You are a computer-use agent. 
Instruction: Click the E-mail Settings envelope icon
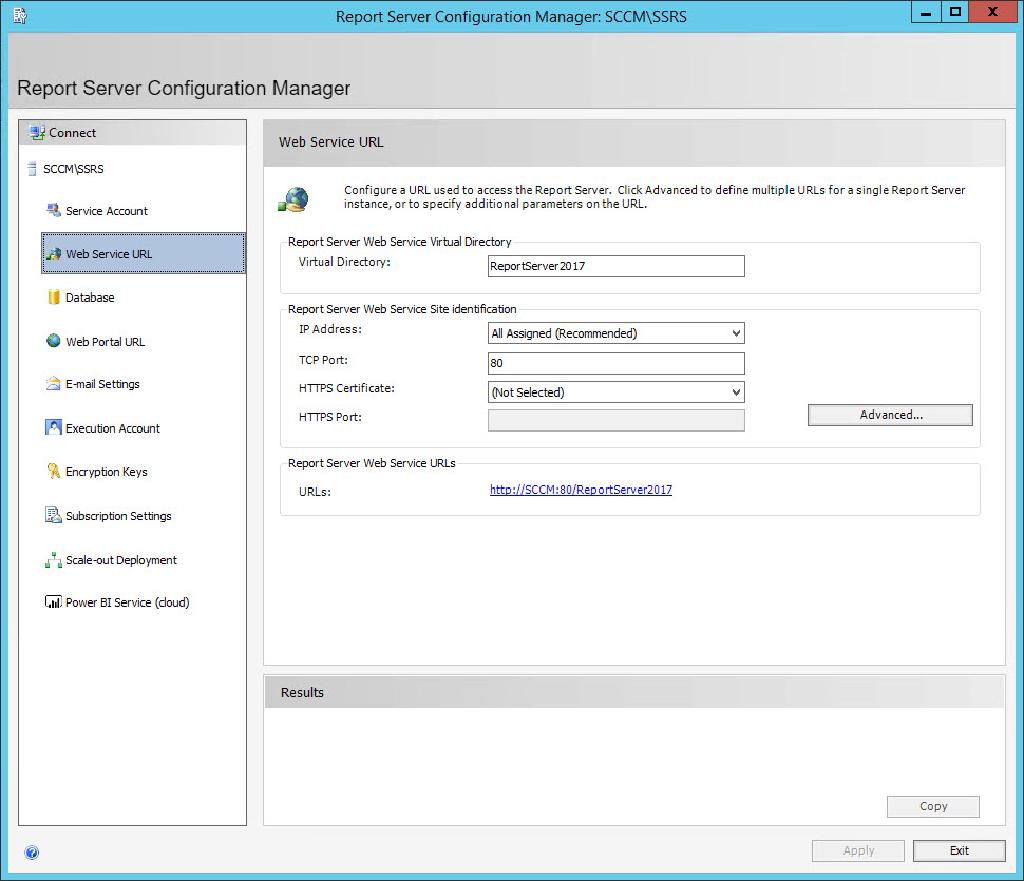tap(54, 383)
